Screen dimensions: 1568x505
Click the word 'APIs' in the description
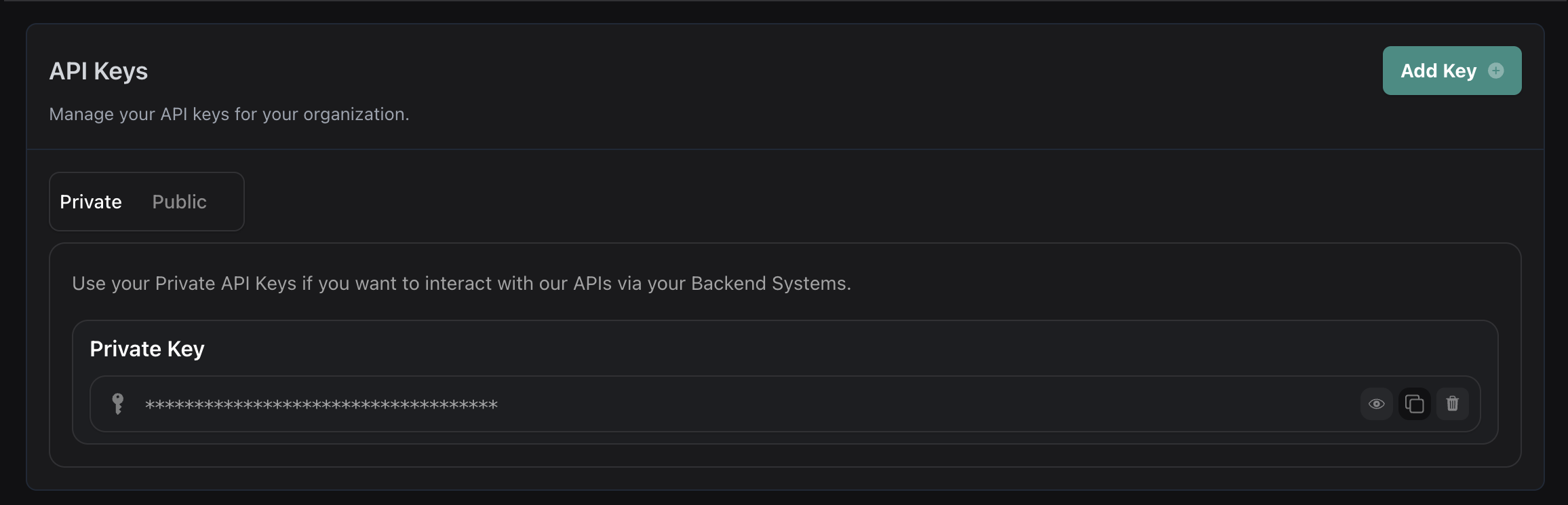tap(592, 283)
